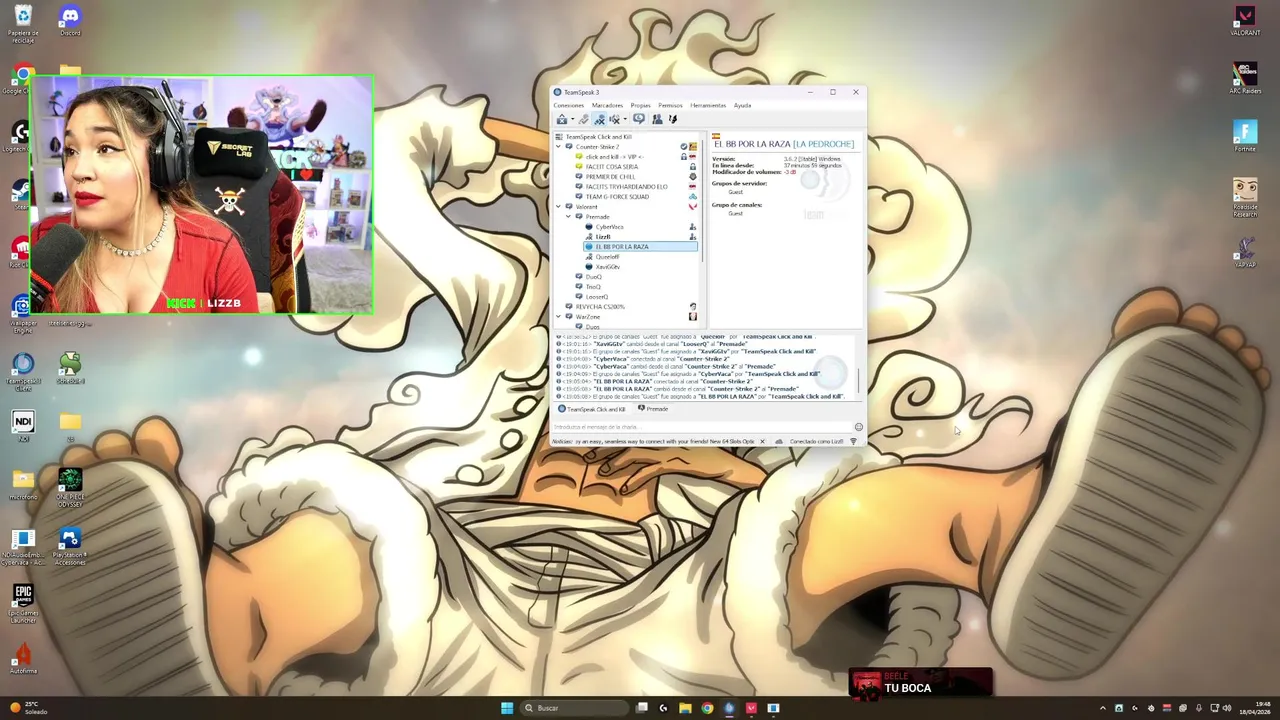Click the Connect to server toolbar icon
Screen dimensions: 1280x720
562,119
